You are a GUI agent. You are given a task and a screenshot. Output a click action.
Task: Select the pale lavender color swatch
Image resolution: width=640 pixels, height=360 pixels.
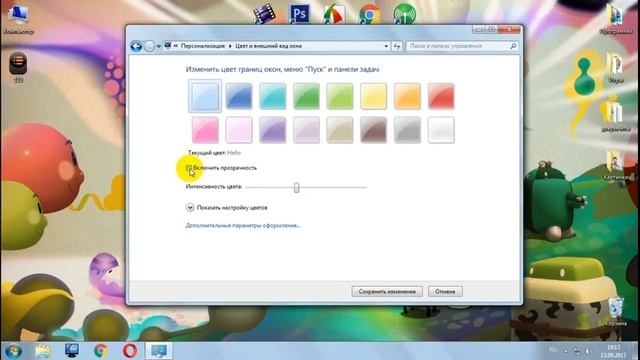coord(306,130)
